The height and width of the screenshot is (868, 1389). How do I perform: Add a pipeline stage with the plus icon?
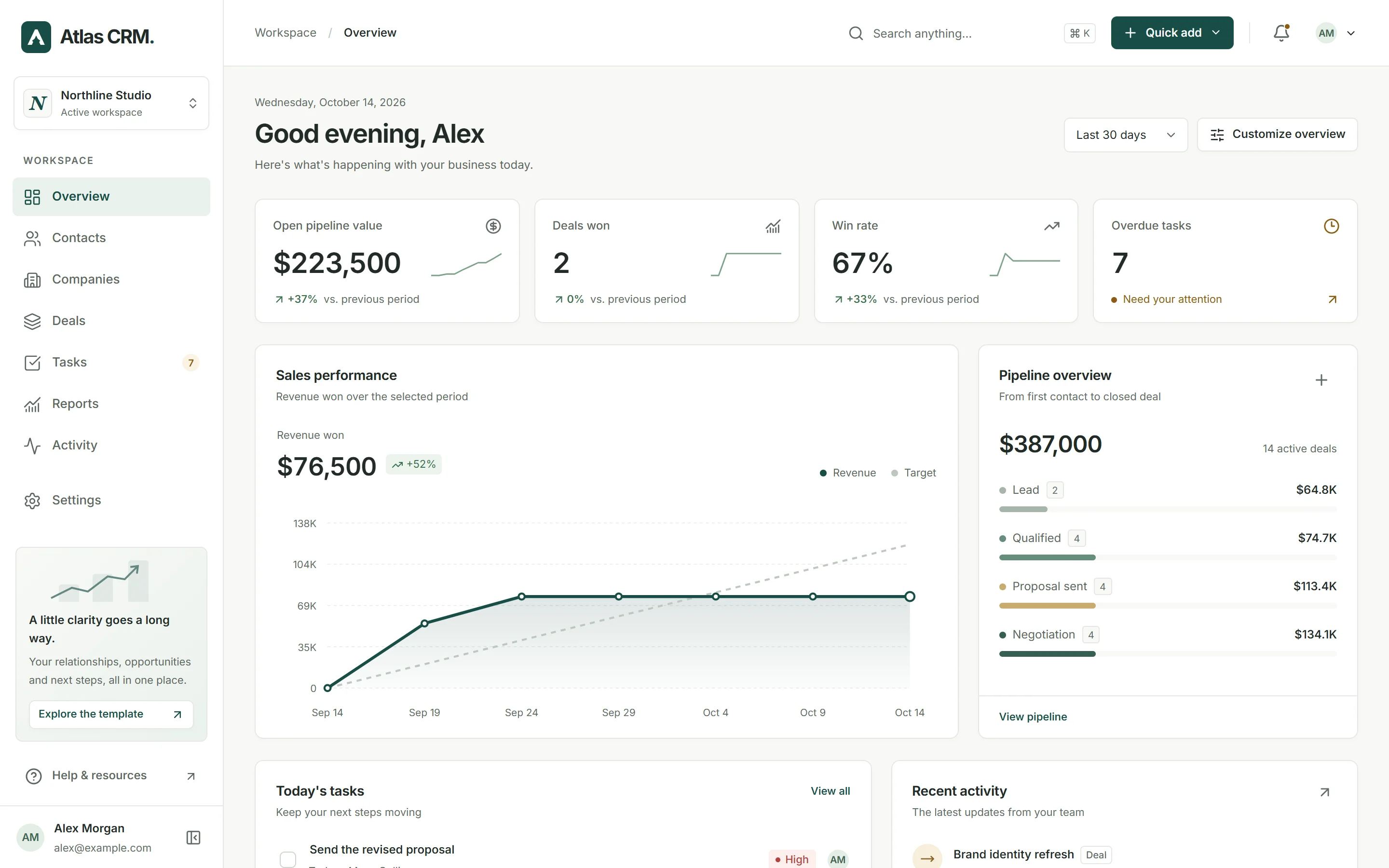(1321, 380)
